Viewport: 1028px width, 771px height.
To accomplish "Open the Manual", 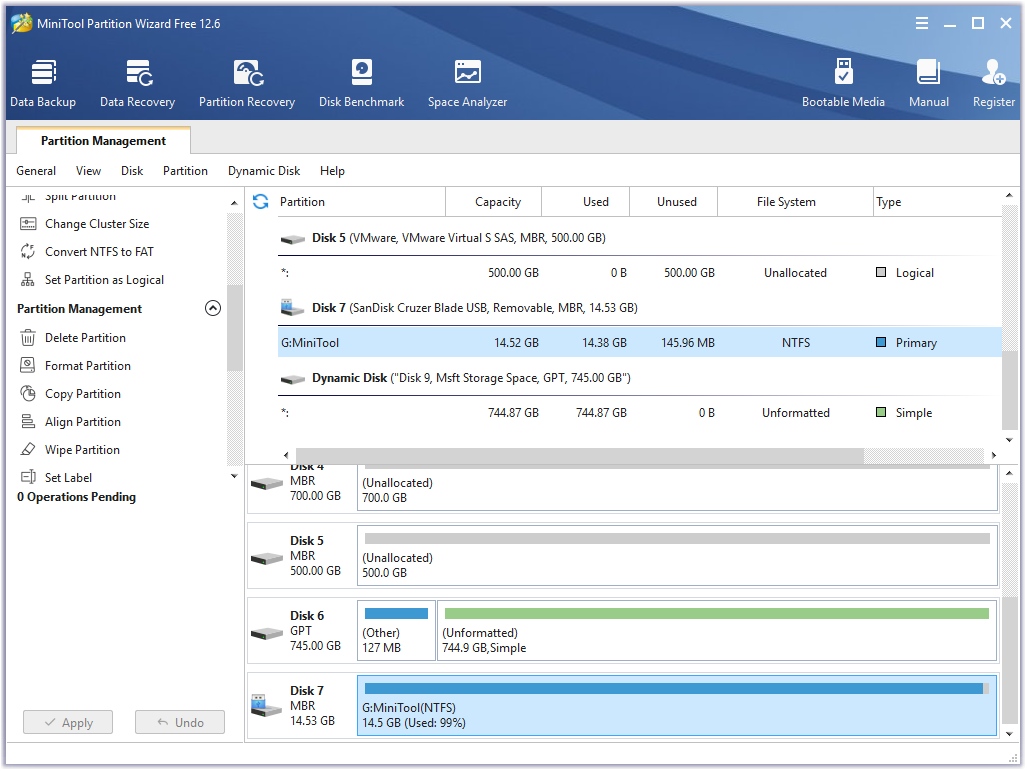I will [928, 80].
